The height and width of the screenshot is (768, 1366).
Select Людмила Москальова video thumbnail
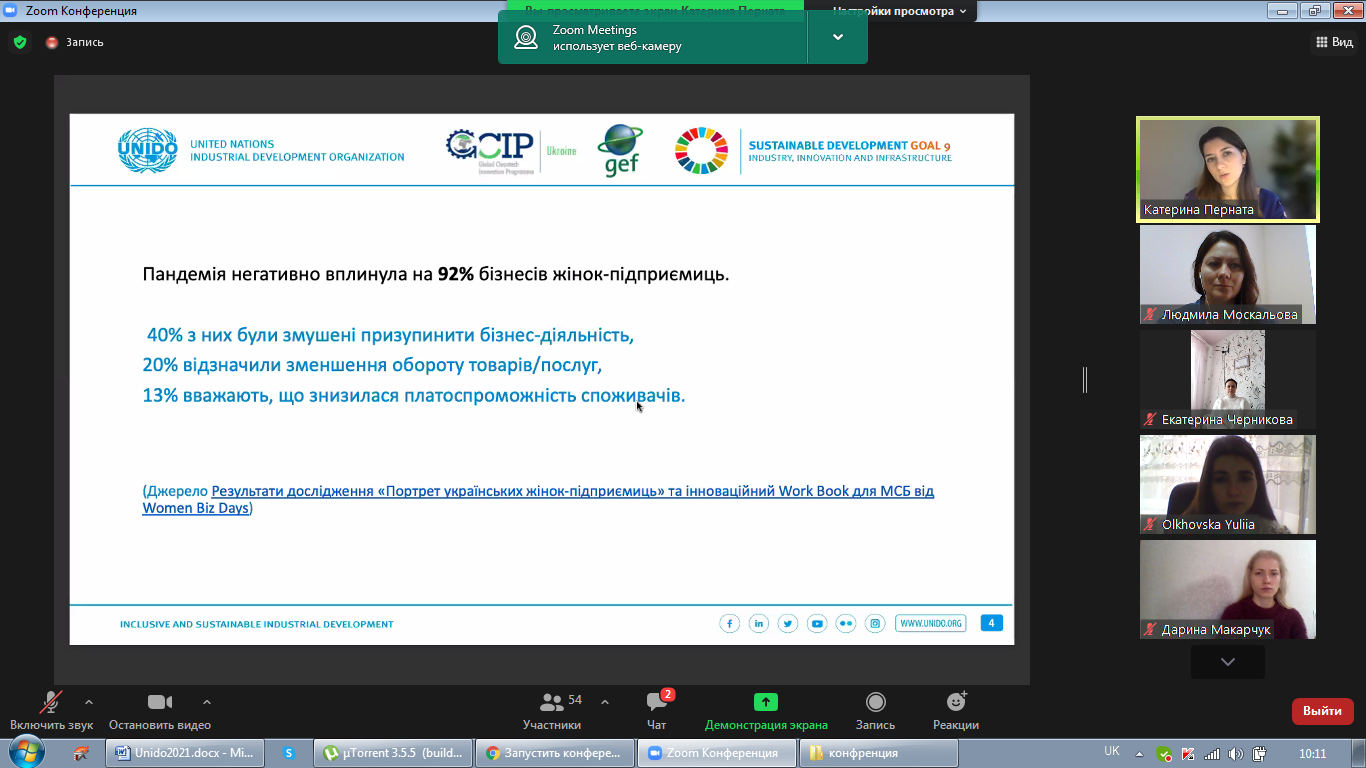1227,274
